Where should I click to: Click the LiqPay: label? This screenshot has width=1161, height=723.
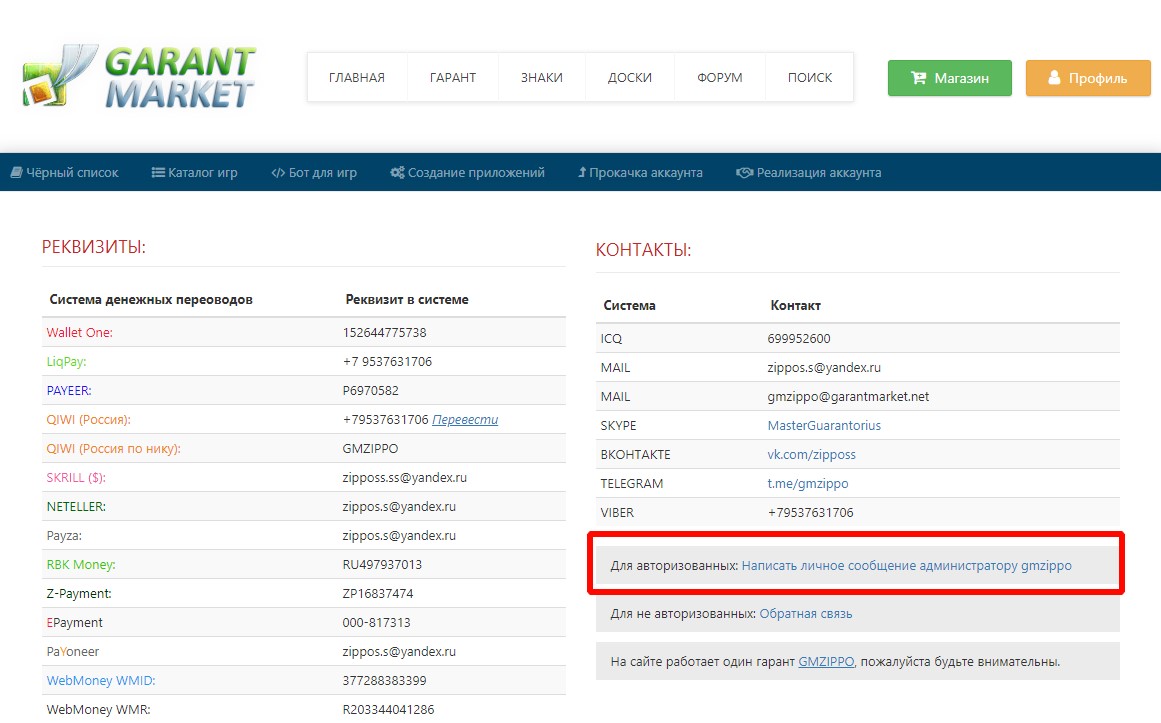click(x=66, y=362)
